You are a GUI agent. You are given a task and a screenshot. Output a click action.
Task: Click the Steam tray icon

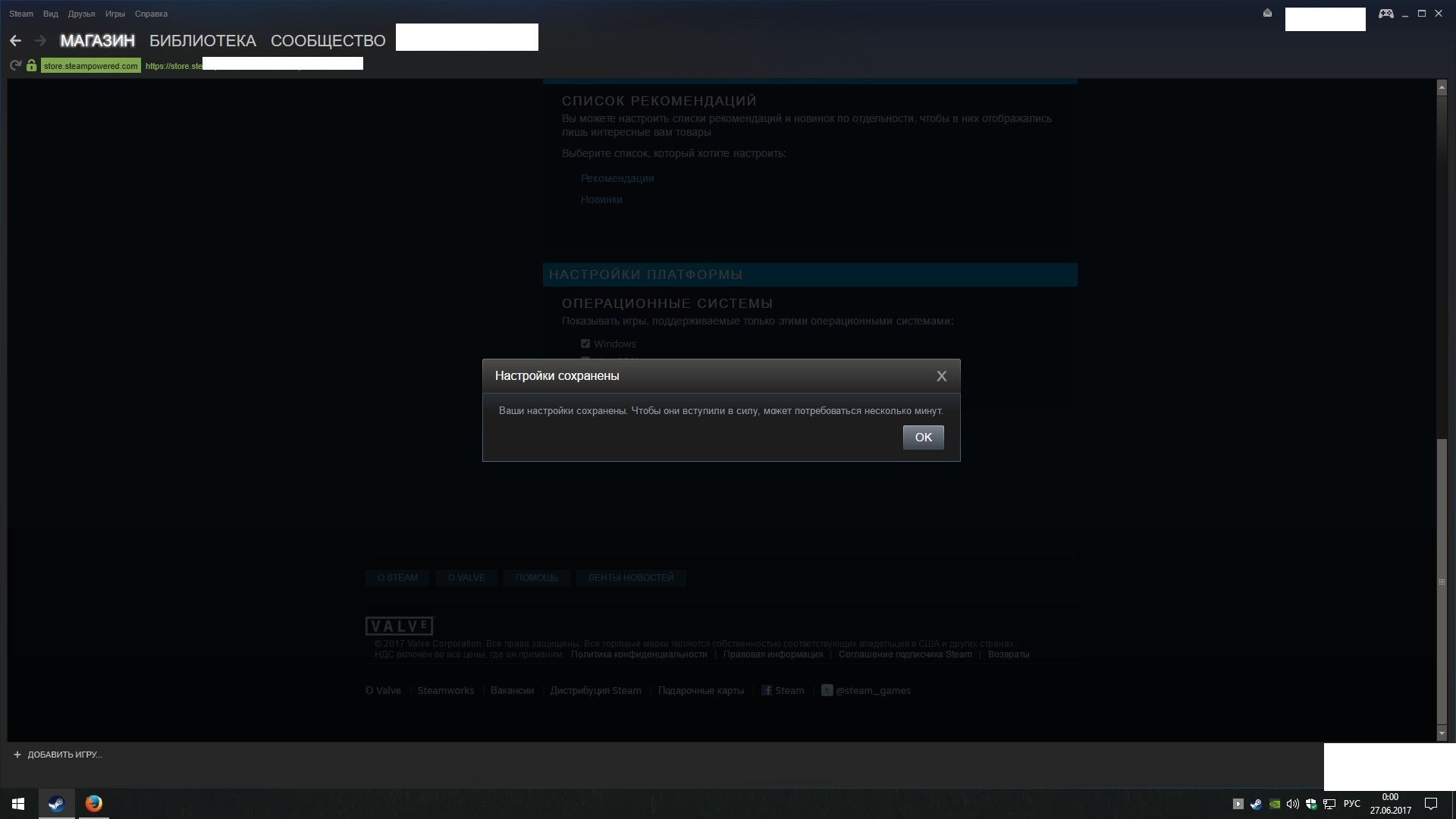click(1256, 804)
